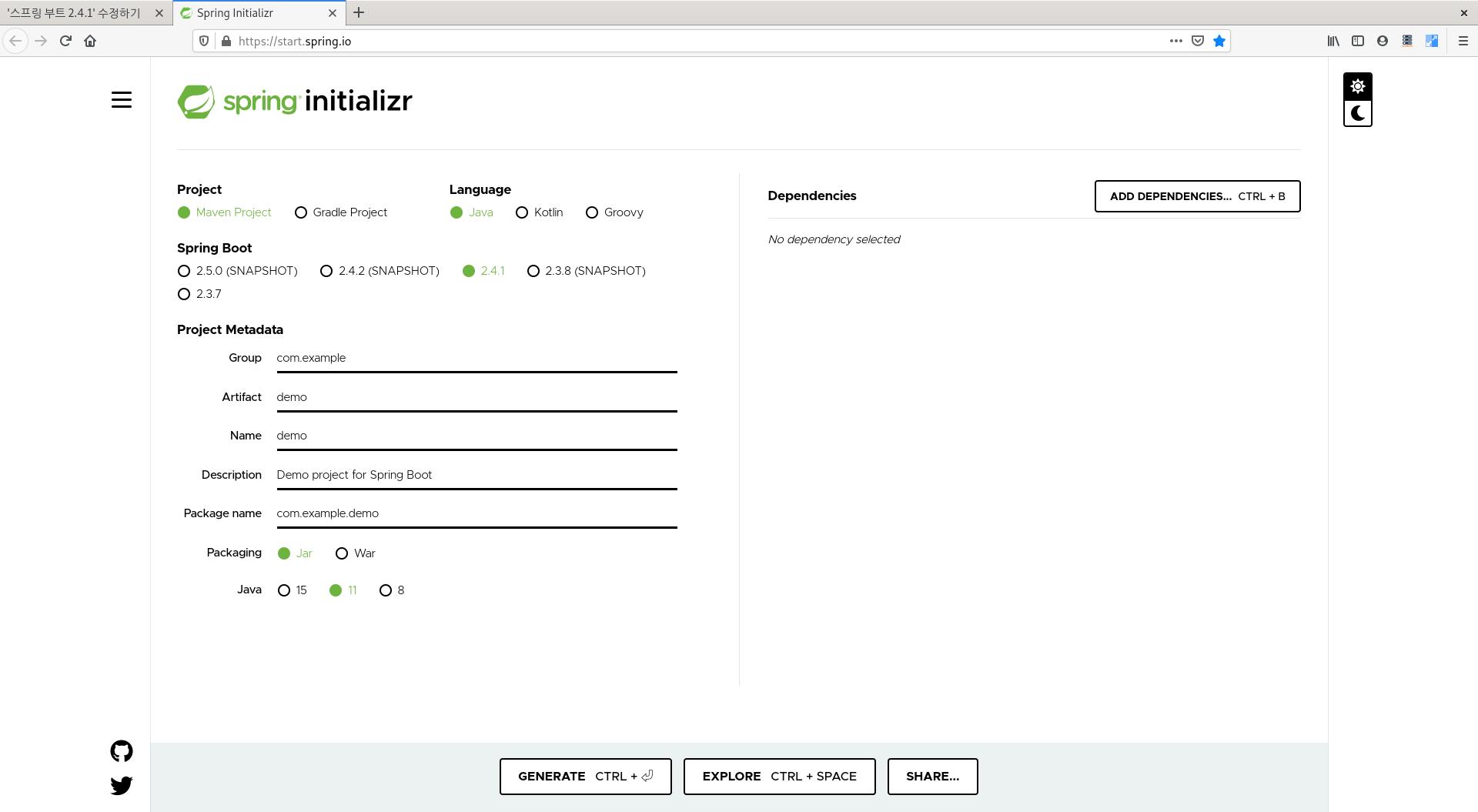Switch to dark theme moon icon

pos(1358,113)
